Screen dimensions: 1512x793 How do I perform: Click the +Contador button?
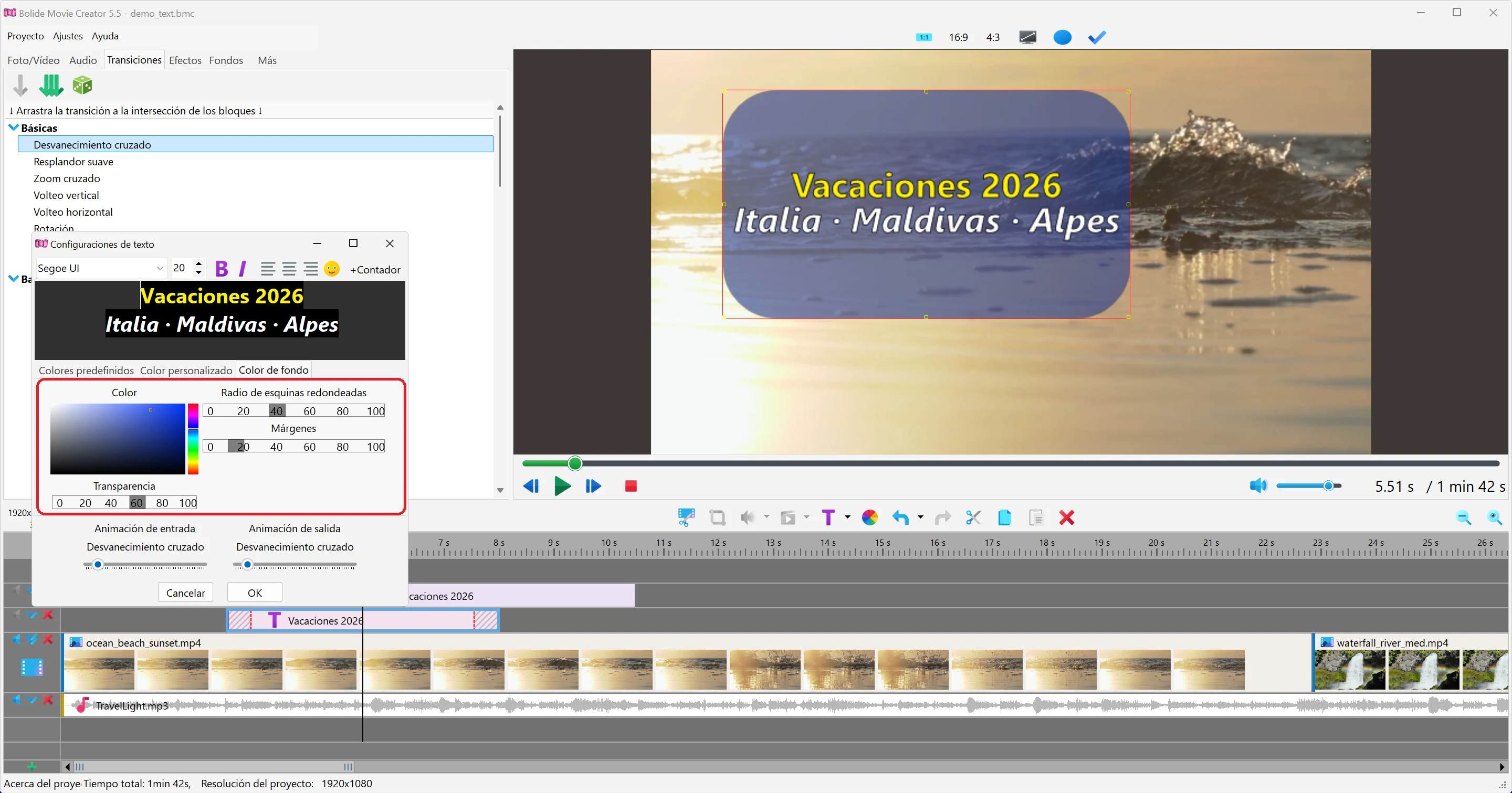(375, 269)
